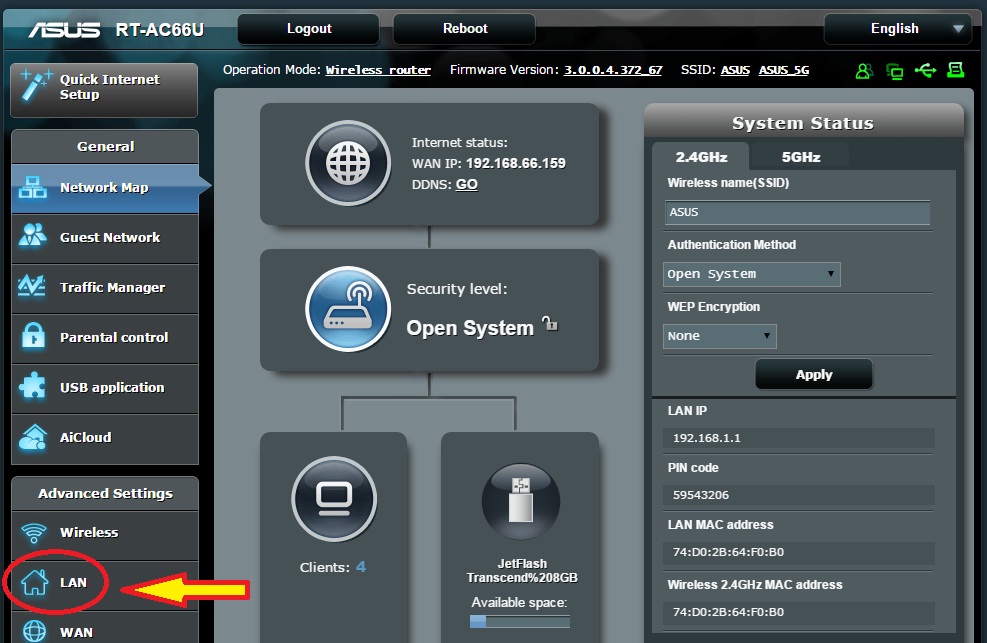Click the green USB status icon
This screenshot has height=643, width=987.
pyautogui.click(x=925, y=70)
